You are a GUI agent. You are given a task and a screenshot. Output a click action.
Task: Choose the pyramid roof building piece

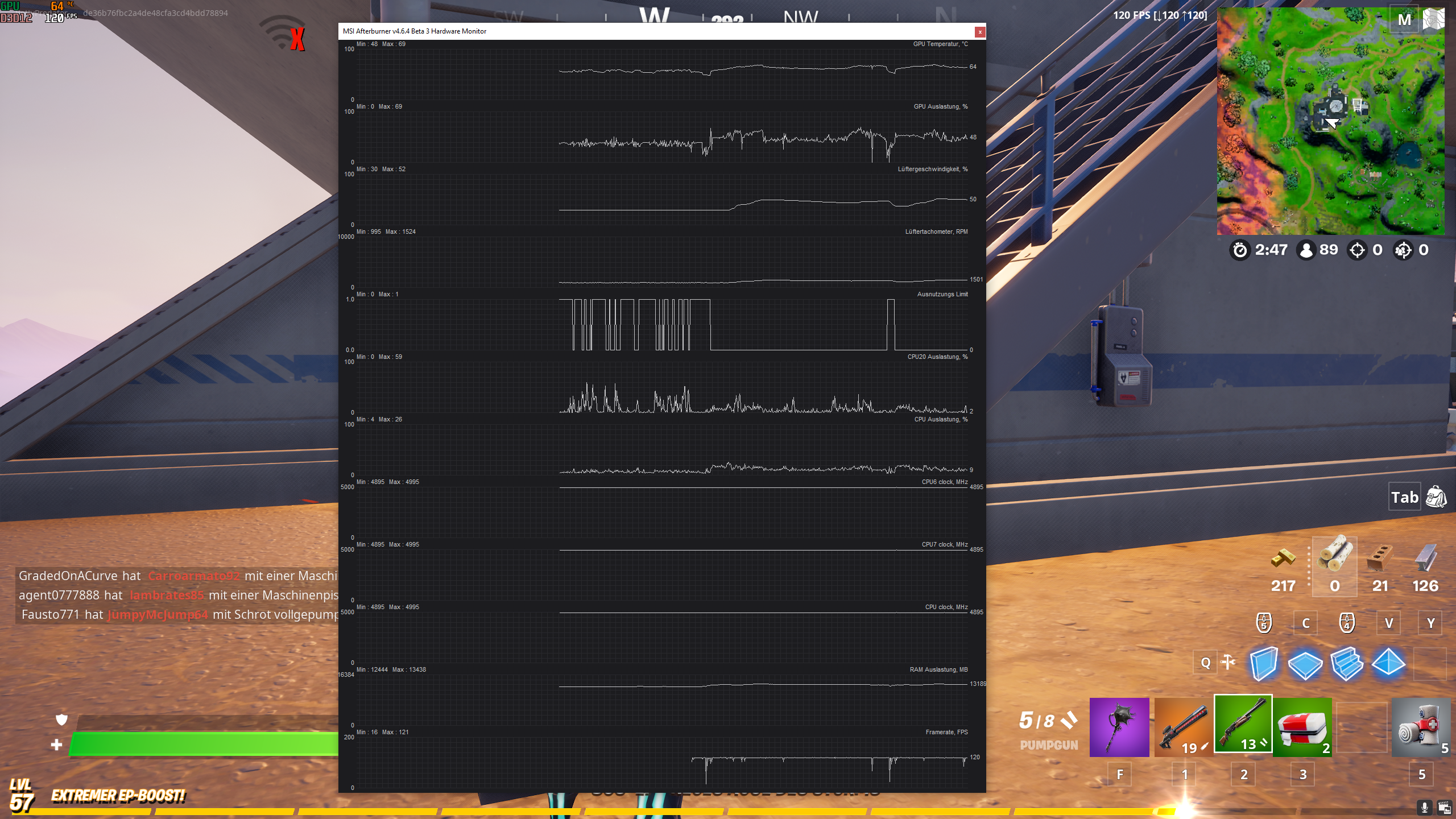1388,663
